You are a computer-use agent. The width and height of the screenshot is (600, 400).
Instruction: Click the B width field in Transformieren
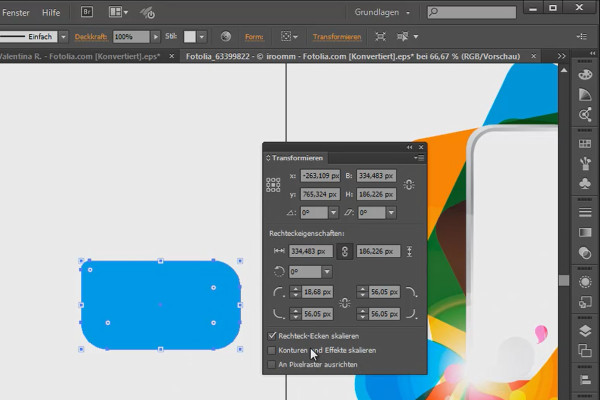(x=376, y=176)
